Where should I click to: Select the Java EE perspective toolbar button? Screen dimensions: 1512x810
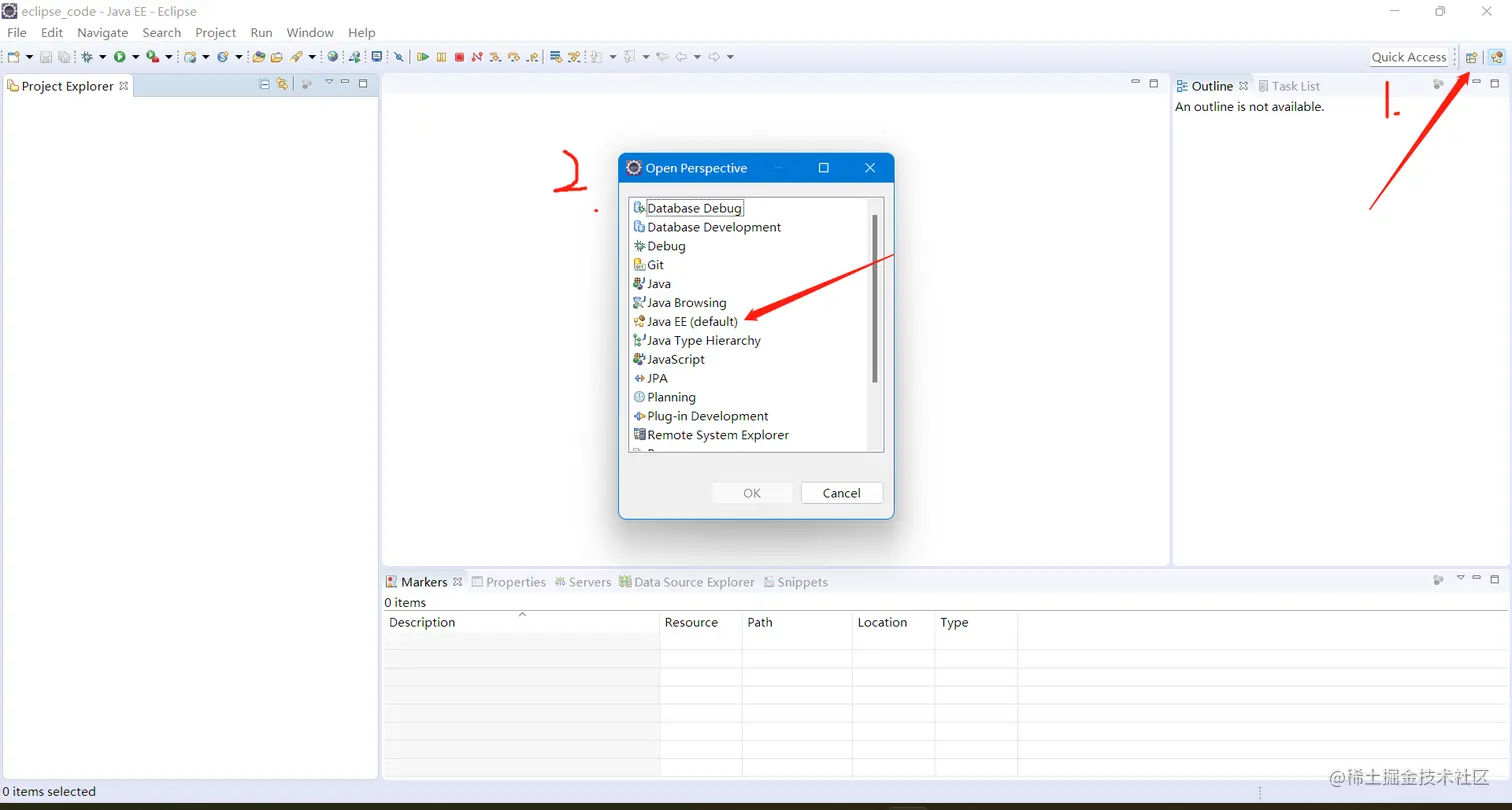[1496, 57]
